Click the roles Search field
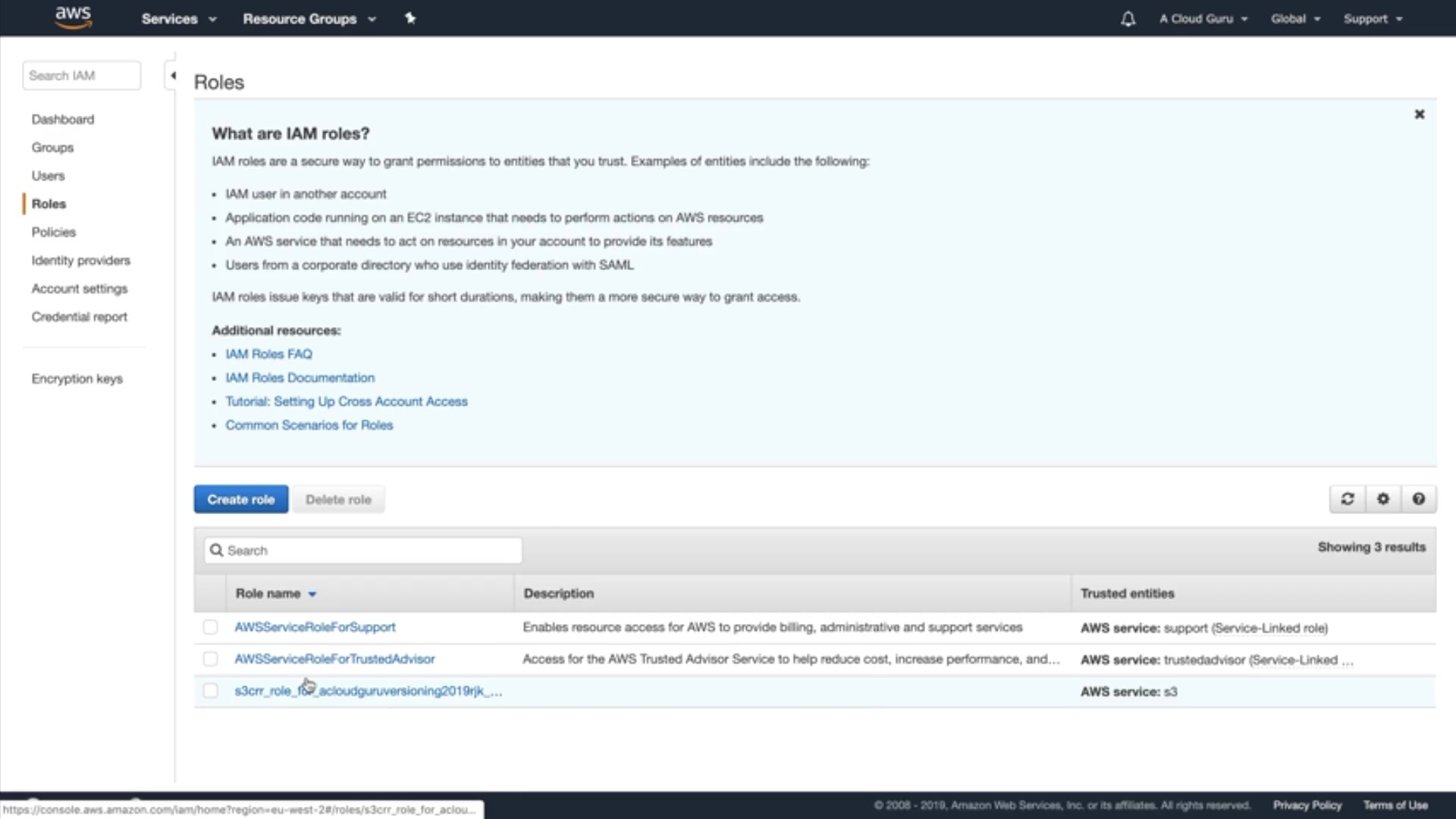The height and width of the screenshot is (819, 1456). tap(362, 551)
